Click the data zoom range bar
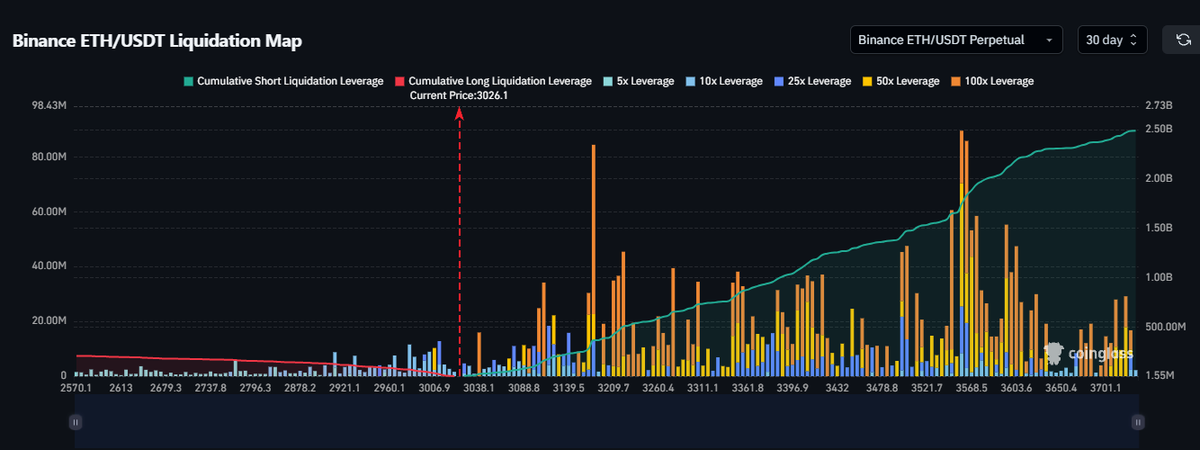Screen dimensions: 1200x450 [x=605, y=422]
